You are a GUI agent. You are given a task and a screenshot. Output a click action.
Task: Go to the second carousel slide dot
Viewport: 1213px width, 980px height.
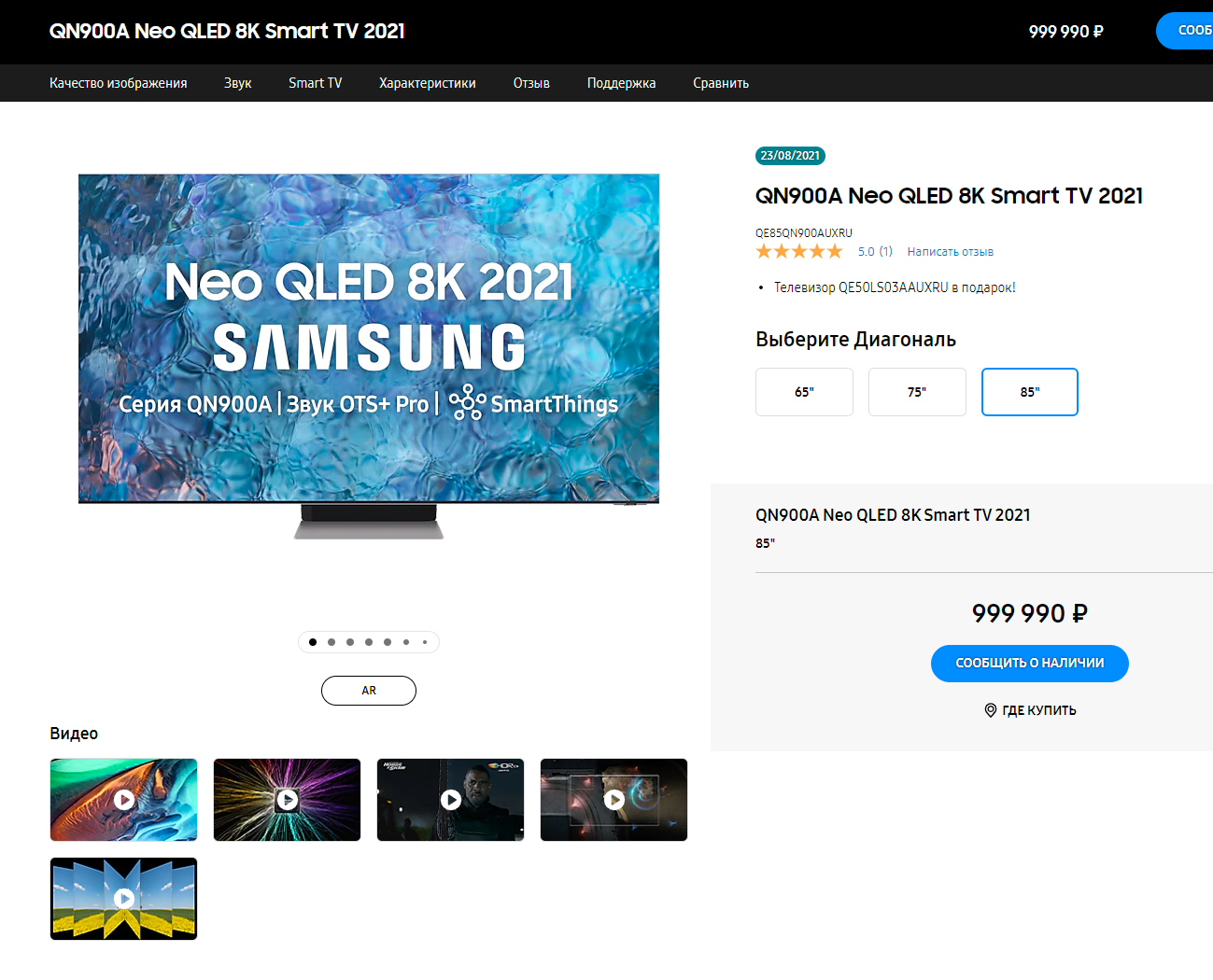point(331,642)
